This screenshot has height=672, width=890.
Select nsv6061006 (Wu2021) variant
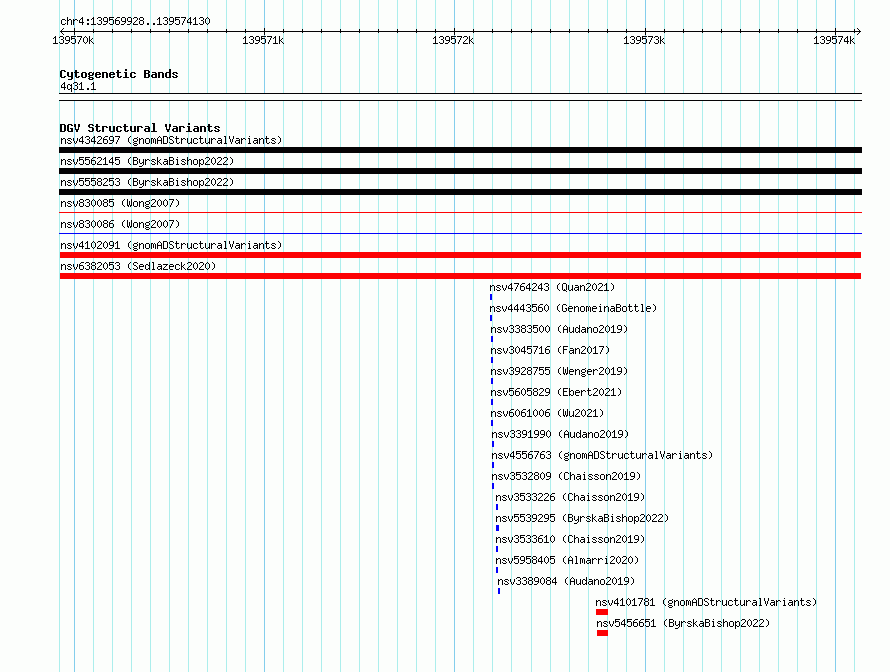click(547, 413)
